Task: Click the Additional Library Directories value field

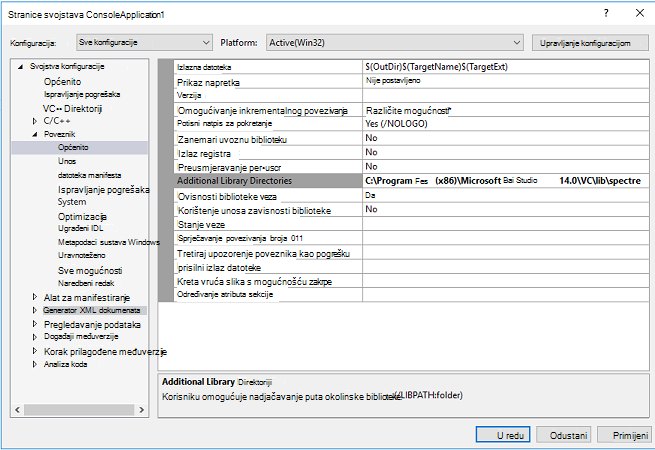Action: click(x=505, y=181)
